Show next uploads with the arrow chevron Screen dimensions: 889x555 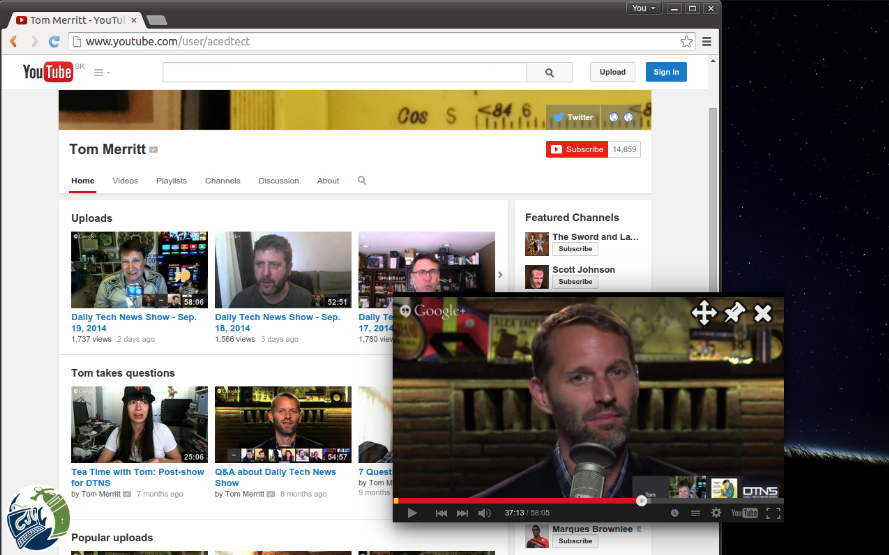(500, 275)
